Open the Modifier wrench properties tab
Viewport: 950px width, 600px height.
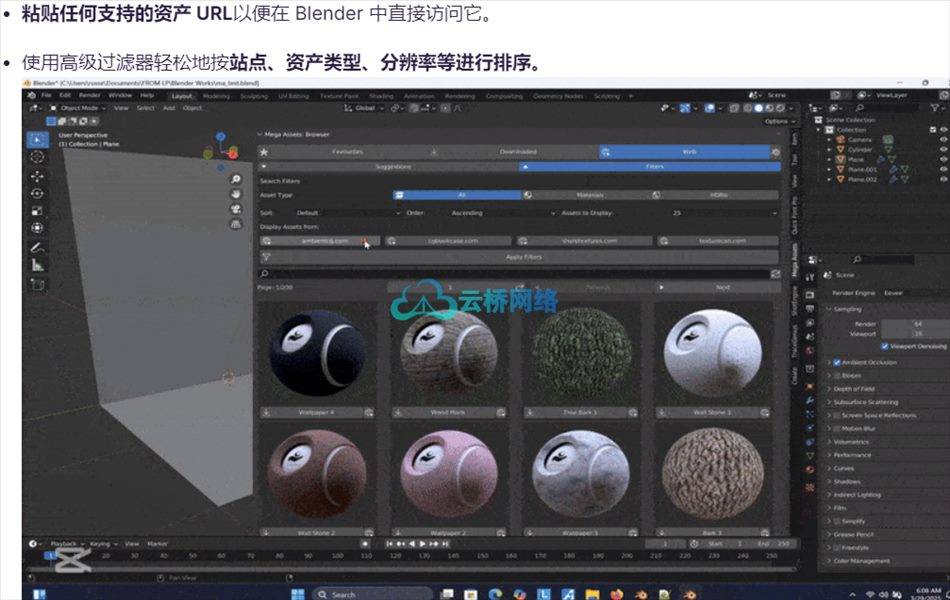click(810, 400)
